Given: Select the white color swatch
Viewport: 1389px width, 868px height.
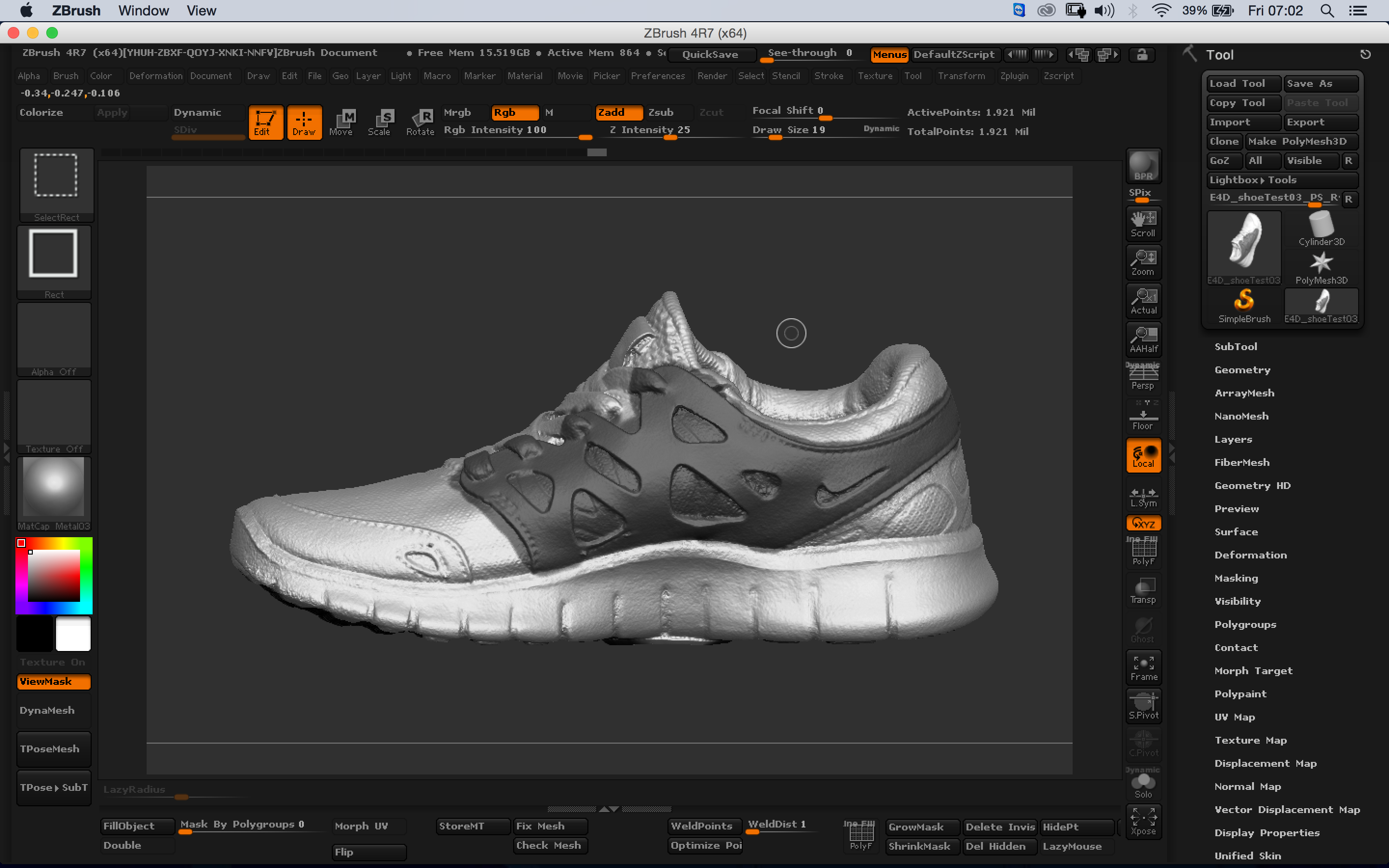Looking at the screenshot, I should (x=73, y=634).
